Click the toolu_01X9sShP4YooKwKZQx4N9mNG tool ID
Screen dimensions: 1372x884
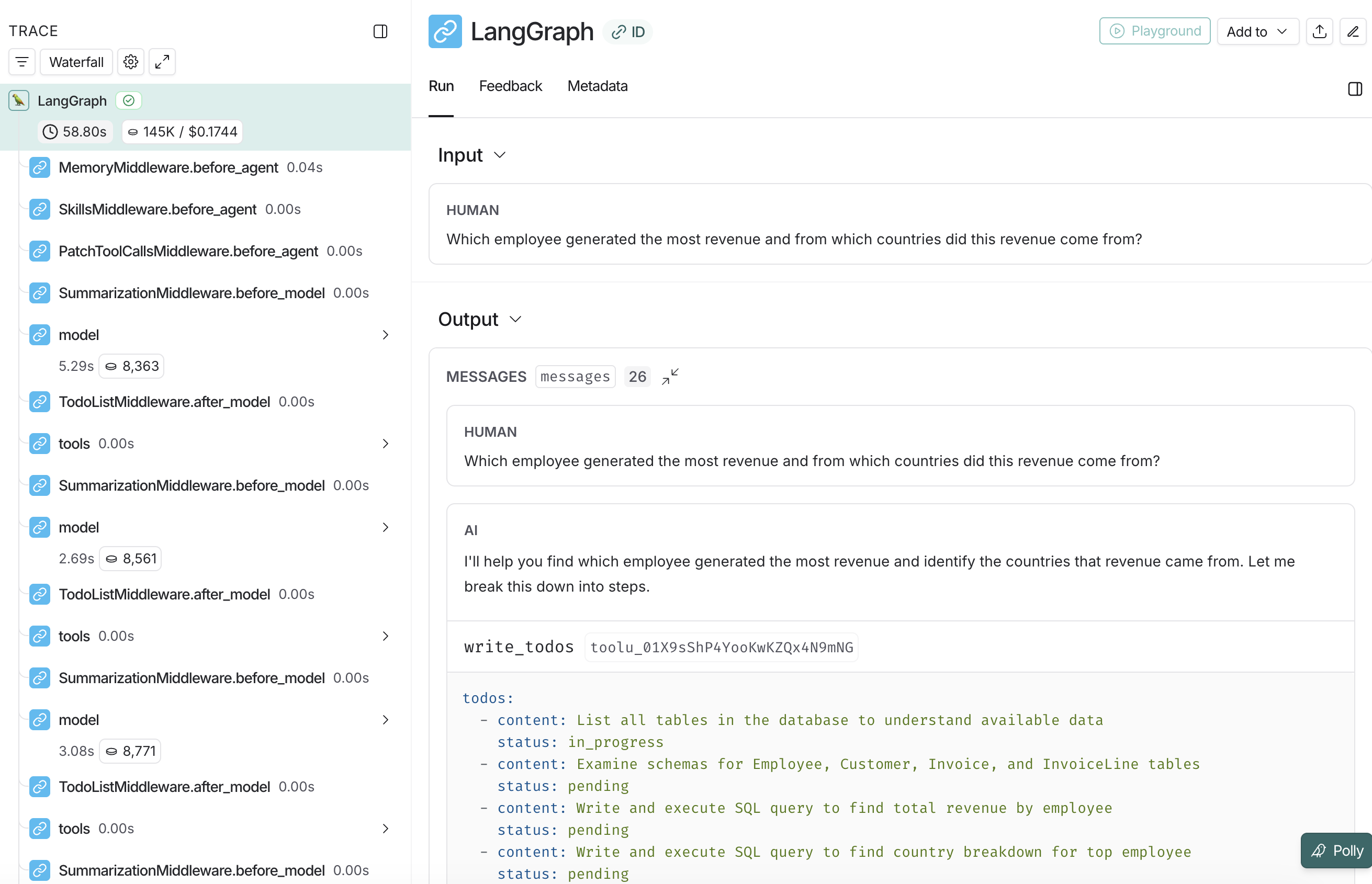point(722,648)
